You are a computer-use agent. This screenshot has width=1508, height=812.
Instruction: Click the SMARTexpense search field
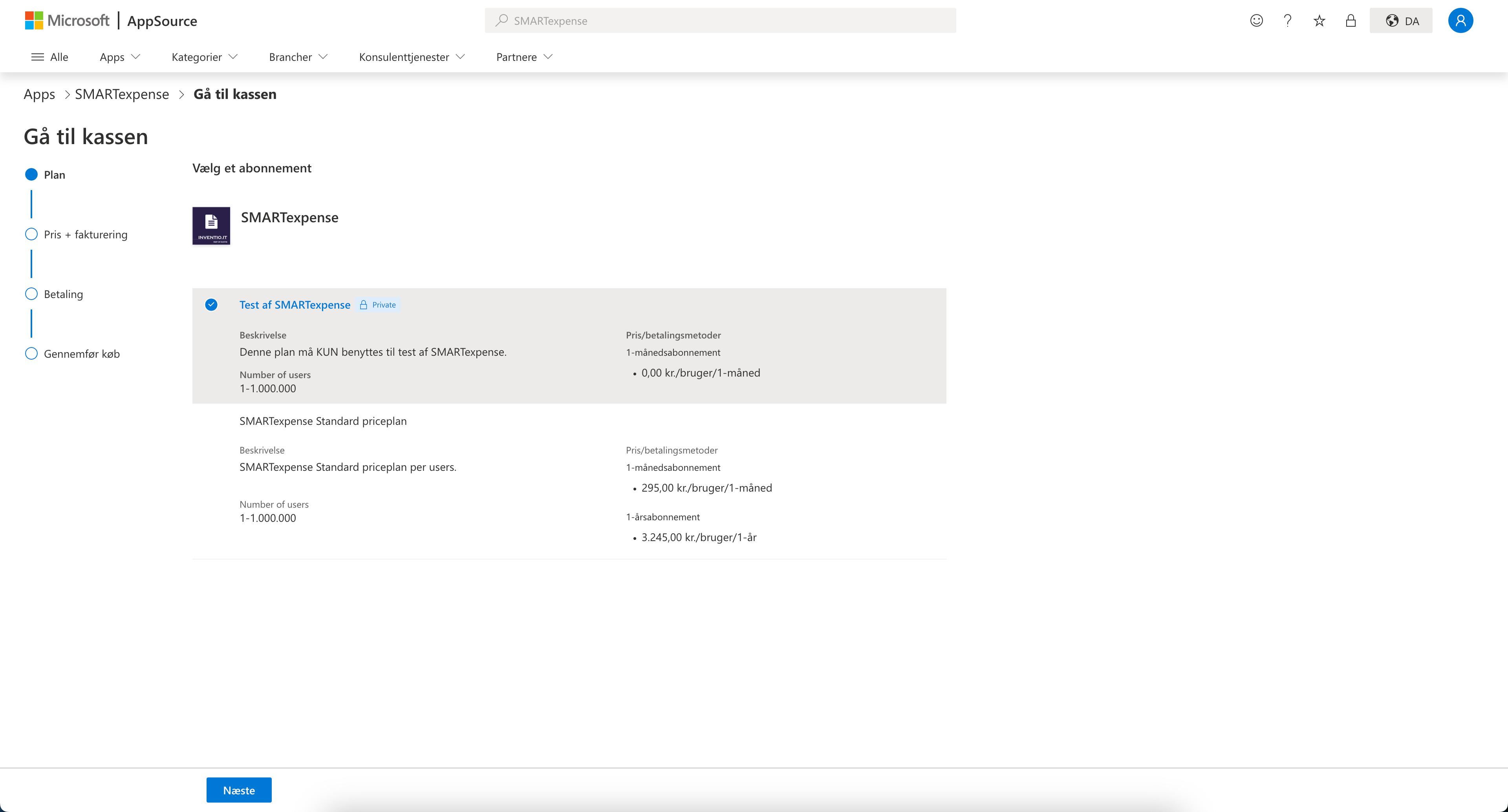tap(720, 20)
